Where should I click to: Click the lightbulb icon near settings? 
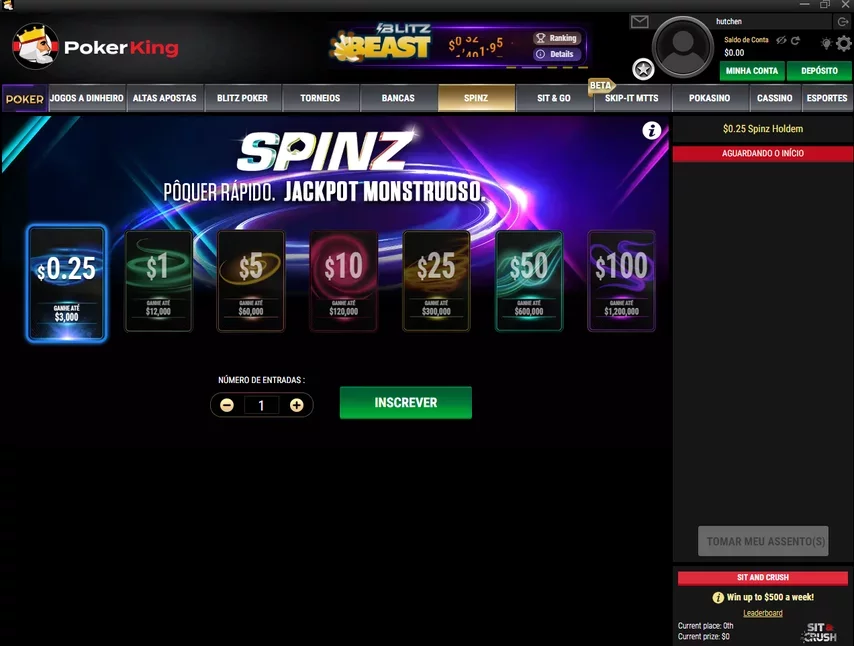coord(826,43)
